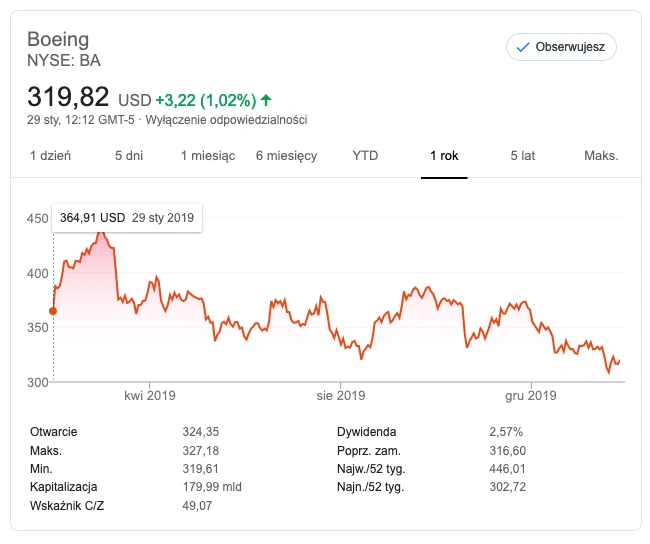Click the Najw./52 tyg. label
The width and height of the screenshot is (650, 544).
coord(371,469)
